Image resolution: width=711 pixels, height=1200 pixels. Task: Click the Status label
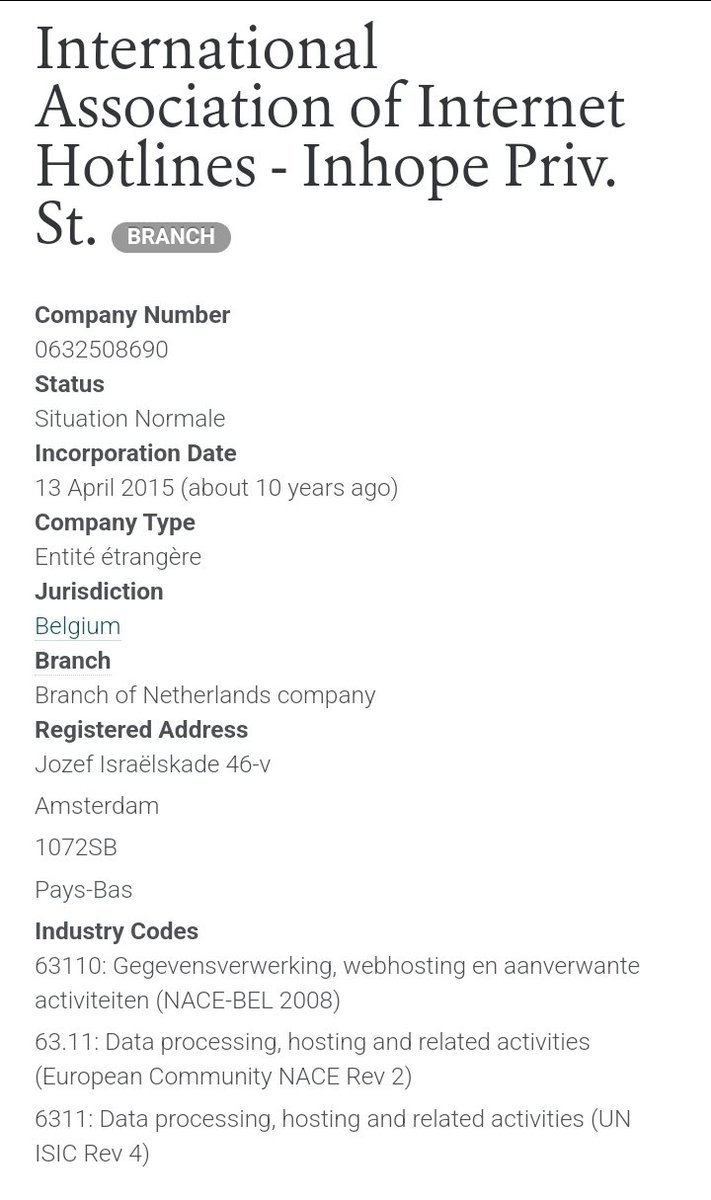tap(69, 384)
